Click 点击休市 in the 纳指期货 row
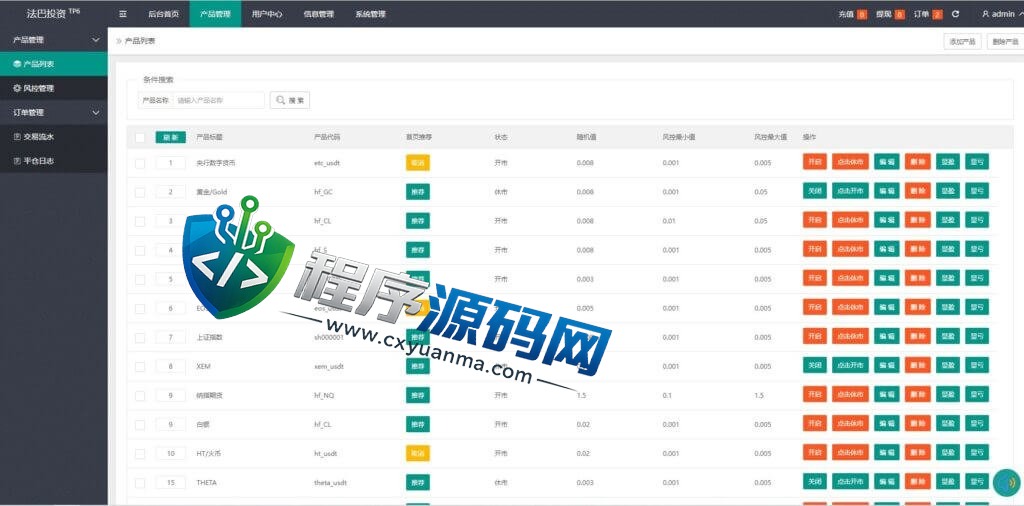The image size is (1024, 506). tap(850, 394)
